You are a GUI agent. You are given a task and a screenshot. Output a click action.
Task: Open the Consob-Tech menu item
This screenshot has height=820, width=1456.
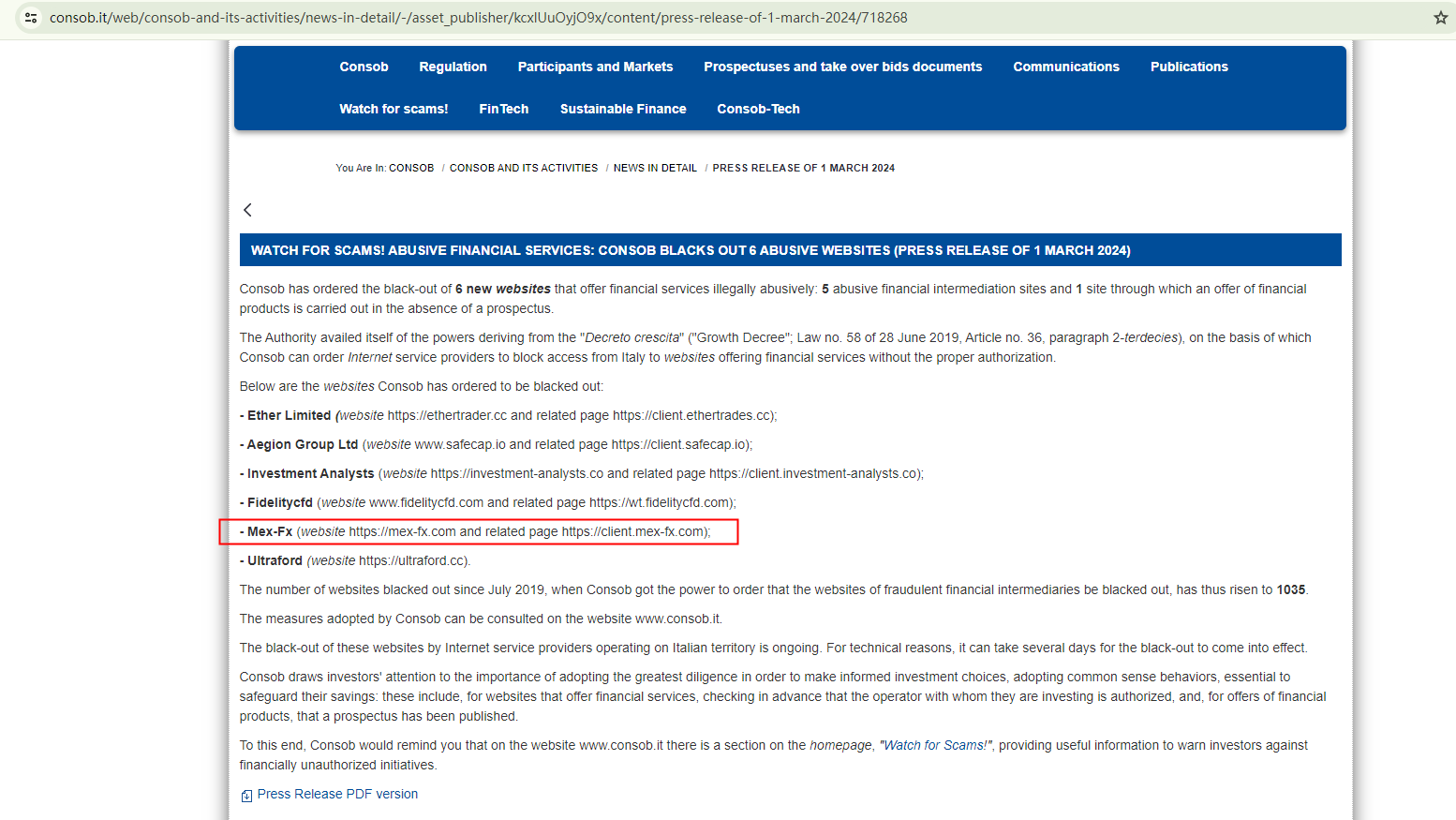[x=758, y=109]
